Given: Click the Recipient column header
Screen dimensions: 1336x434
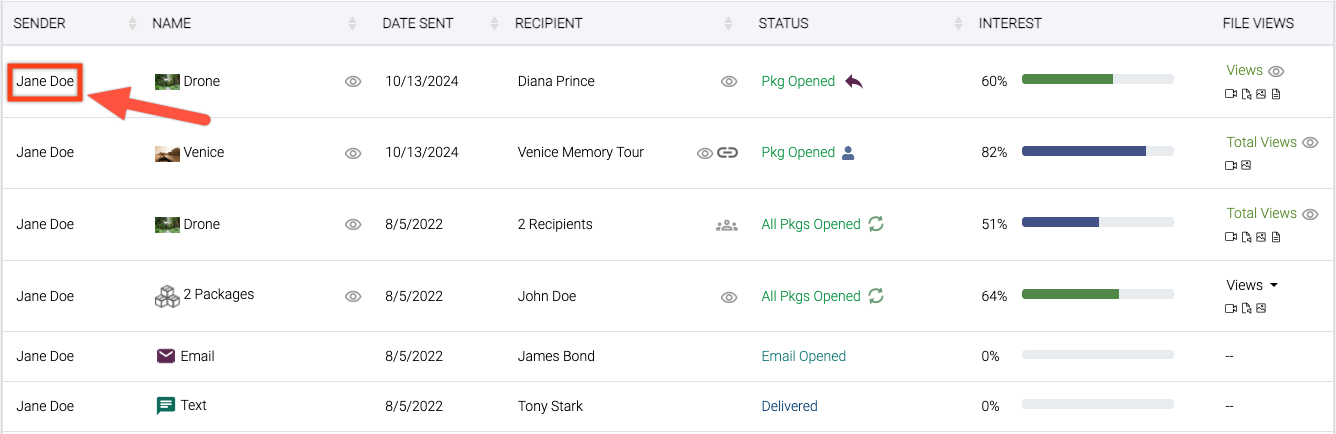Looking at the screenshot, I should click(549, 23).
